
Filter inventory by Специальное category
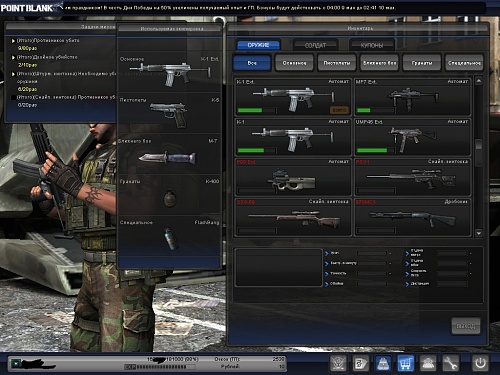(x=464, y=63)
